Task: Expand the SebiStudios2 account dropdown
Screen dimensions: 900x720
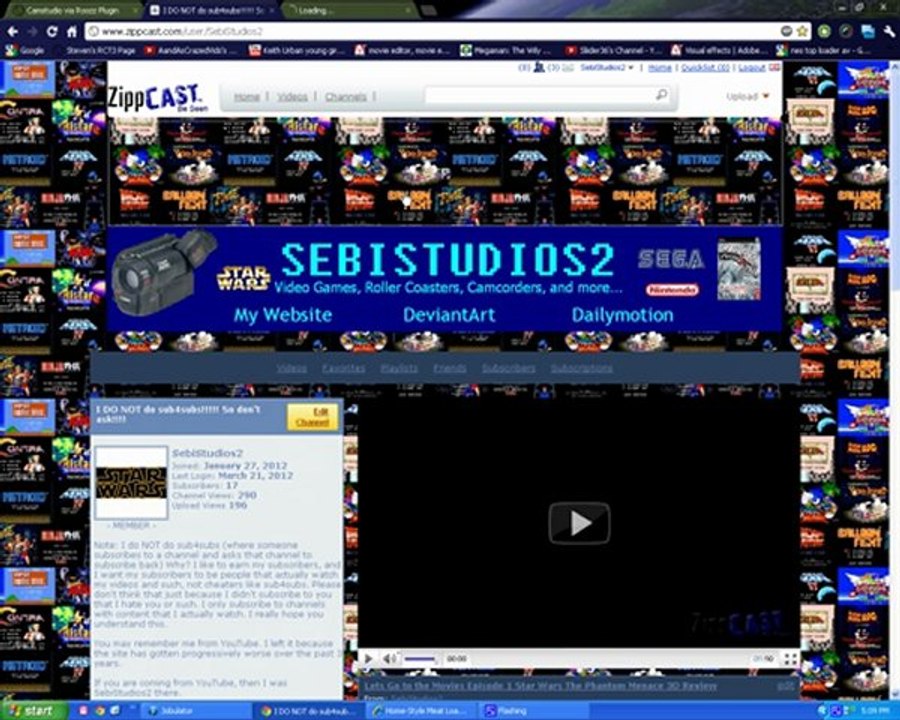Action: 606,67
